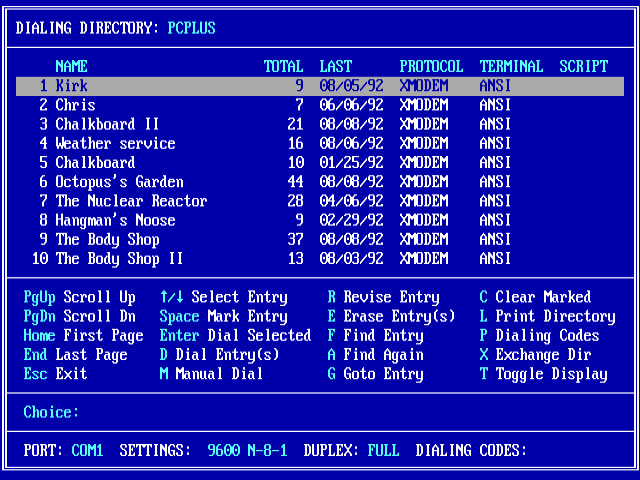
Task: Click the Goto Entry option
Action: click(375, 374)
